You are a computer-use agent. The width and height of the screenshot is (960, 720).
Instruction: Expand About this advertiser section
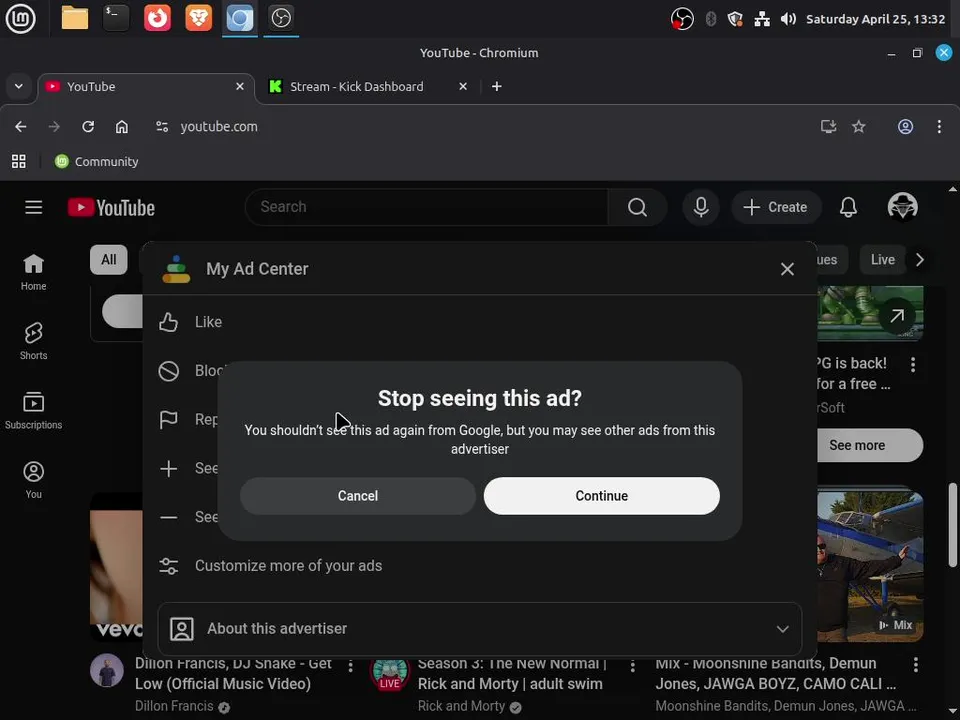(480, 629)
